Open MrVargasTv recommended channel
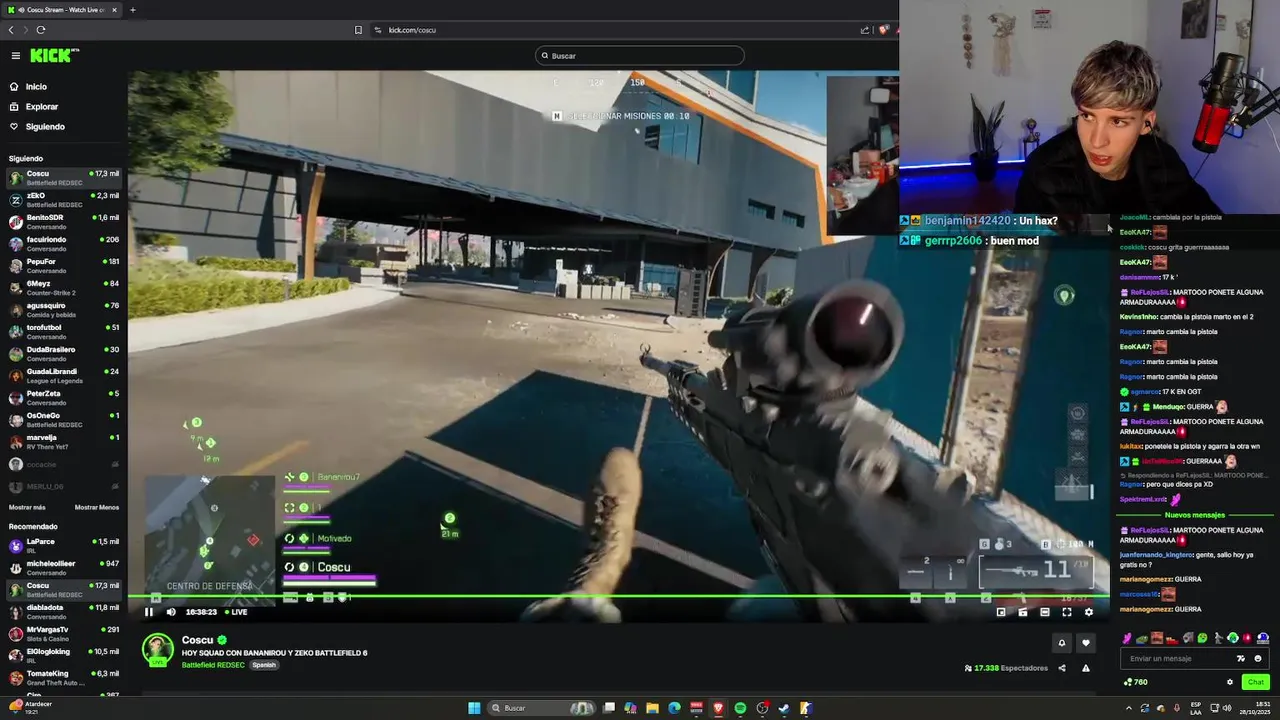Viewport: 1280px width, 720px height. pos(64,634)
